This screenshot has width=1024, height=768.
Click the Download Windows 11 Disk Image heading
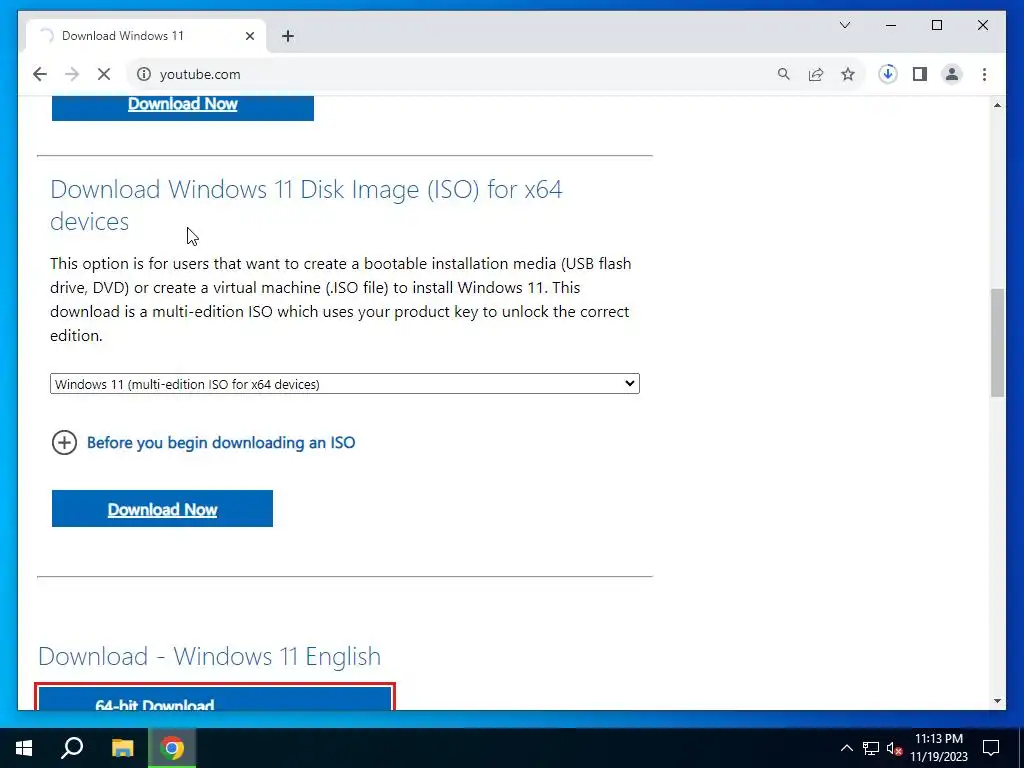(x=306, y=205)
